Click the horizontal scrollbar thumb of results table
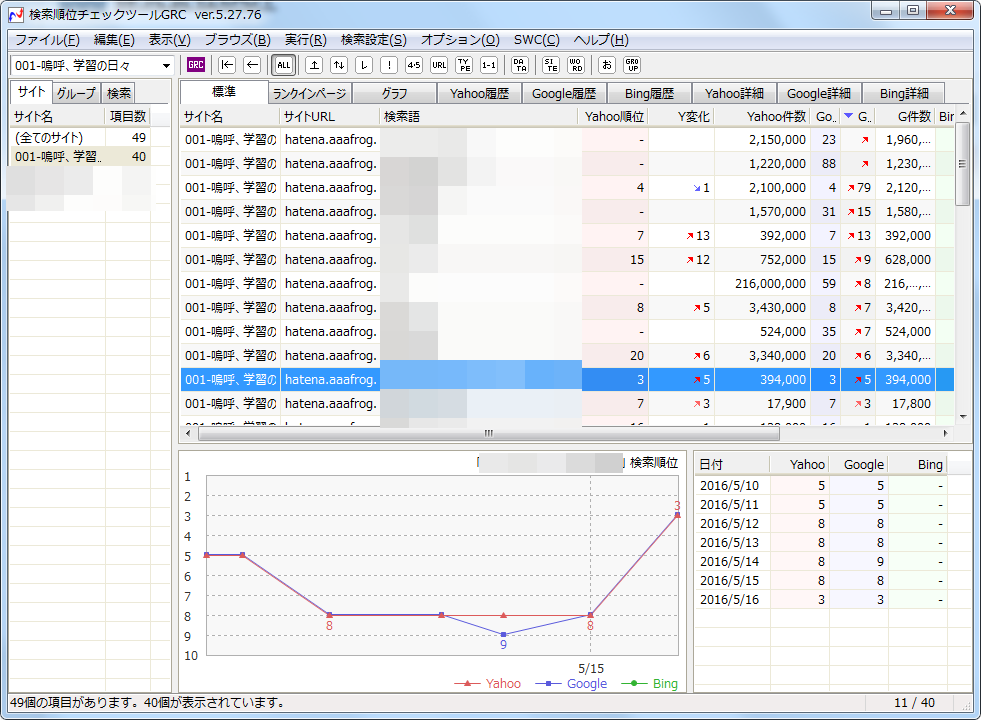 (x=489, y=433)
